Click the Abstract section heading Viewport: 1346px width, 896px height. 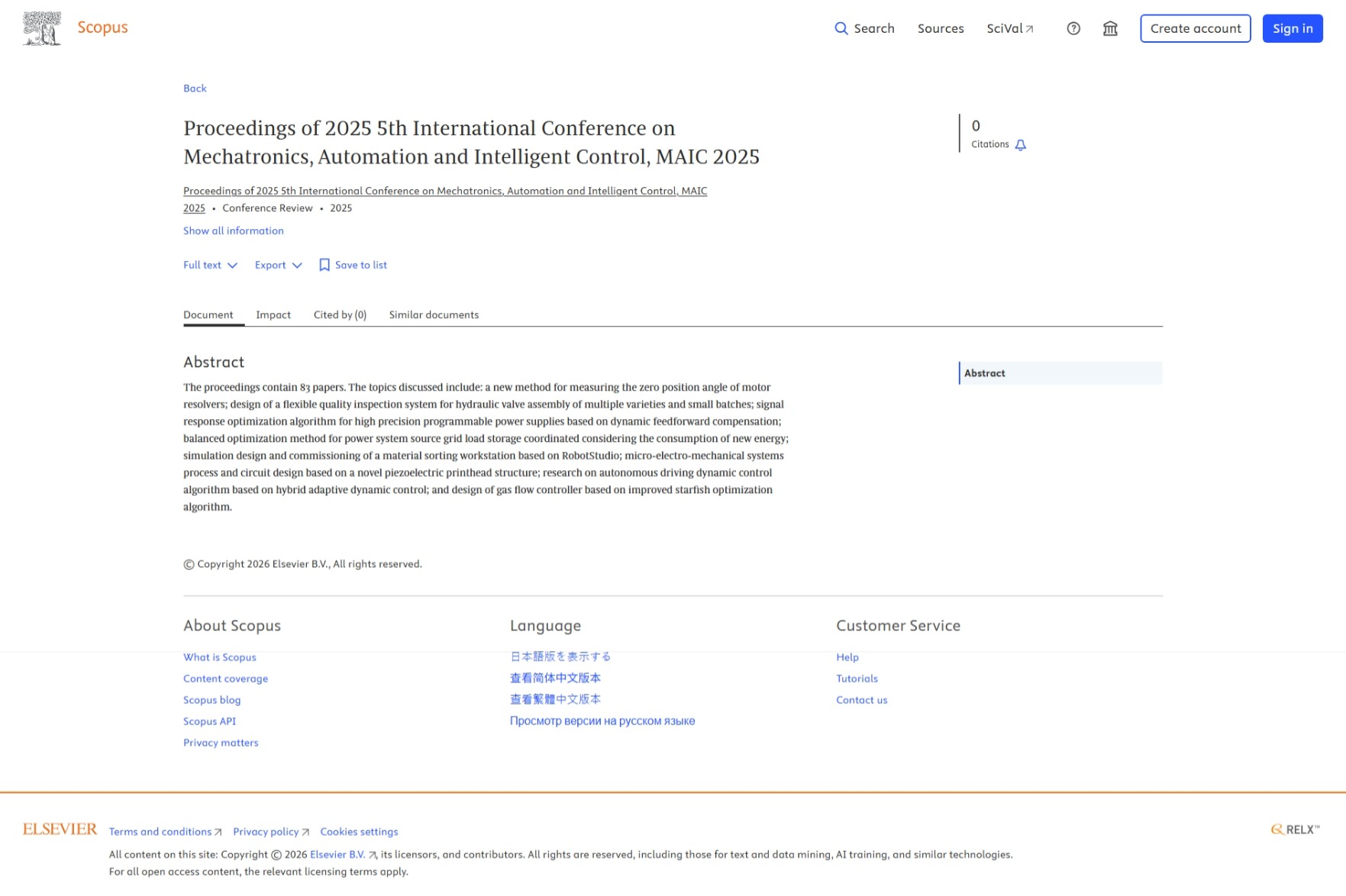pos(214,362)
